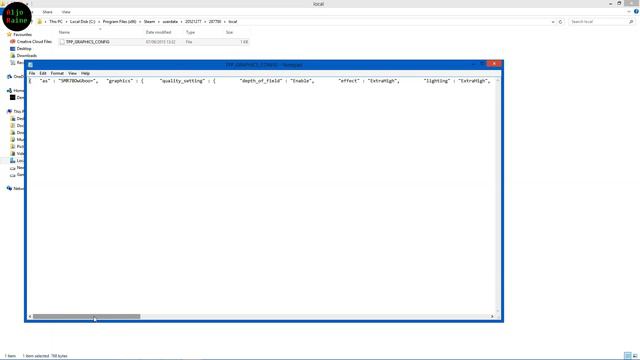Click the Homegroup icon in sidebar
The height and width of the screenshot is (360, 640).
9,90
